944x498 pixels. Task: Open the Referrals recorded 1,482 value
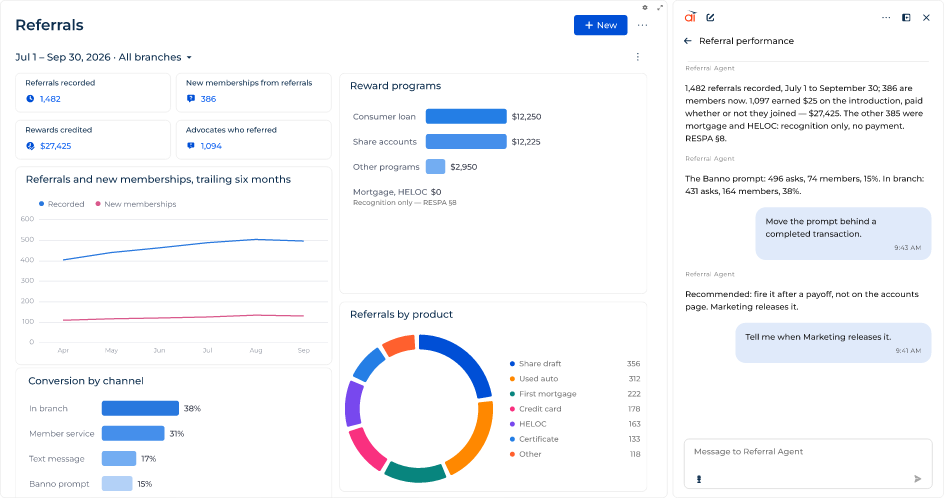(x=50, y=99)
